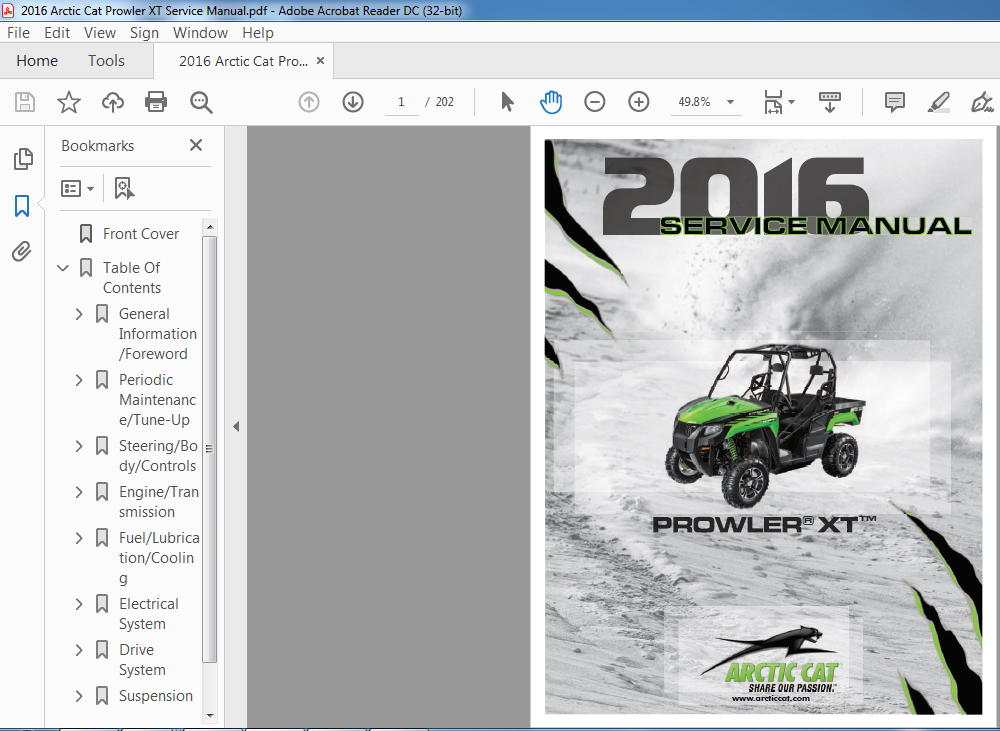Open the Attachments paperclip icon

coord(22,251)
